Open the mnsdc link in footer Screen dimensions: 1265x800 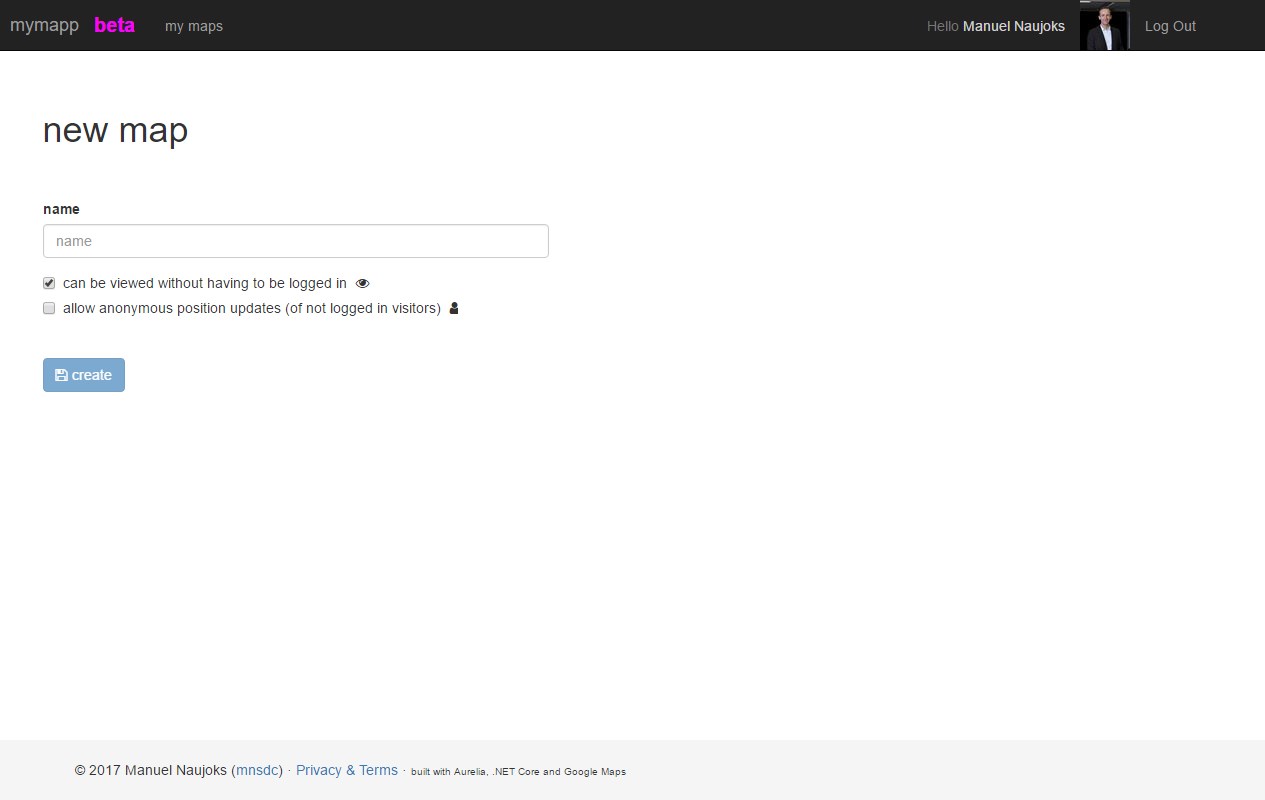tap(257, 770)
